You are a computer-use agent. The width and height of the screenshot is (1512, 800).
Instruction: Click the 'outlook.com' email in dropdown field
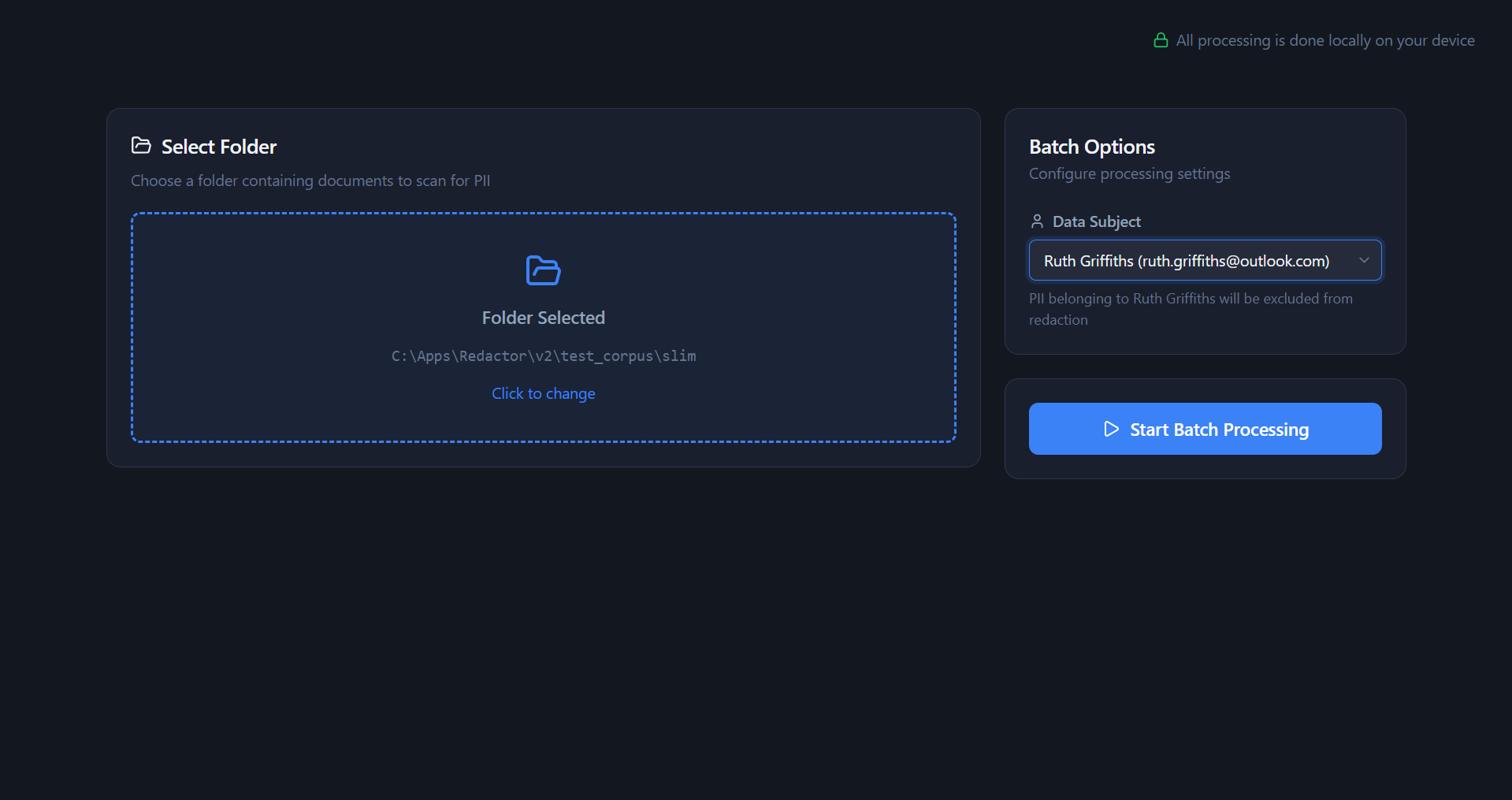(1284, 261)
